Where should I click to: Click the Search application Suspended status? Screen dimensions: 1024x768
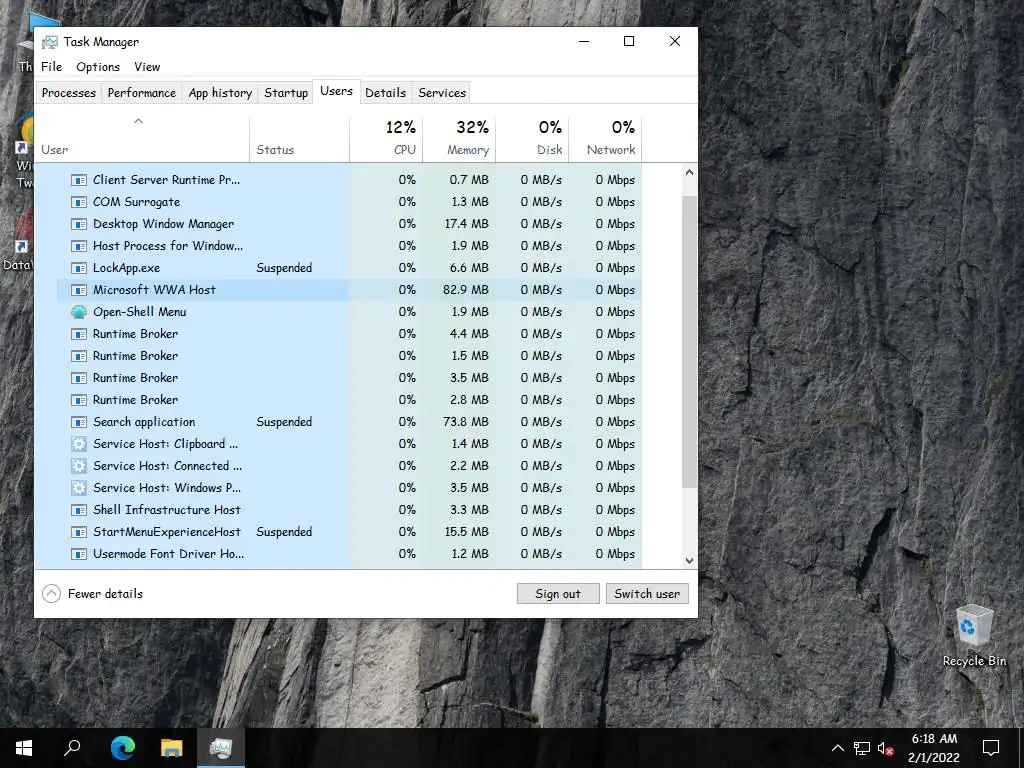click(x=284, y=422)
